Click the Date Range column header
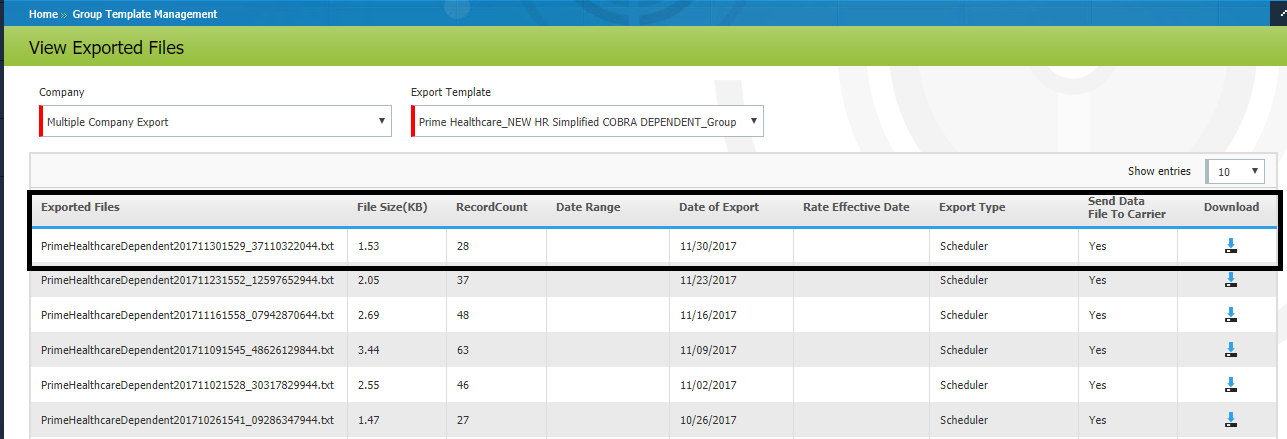Screen dimensions: 1287x439 [x=588, y=207]
